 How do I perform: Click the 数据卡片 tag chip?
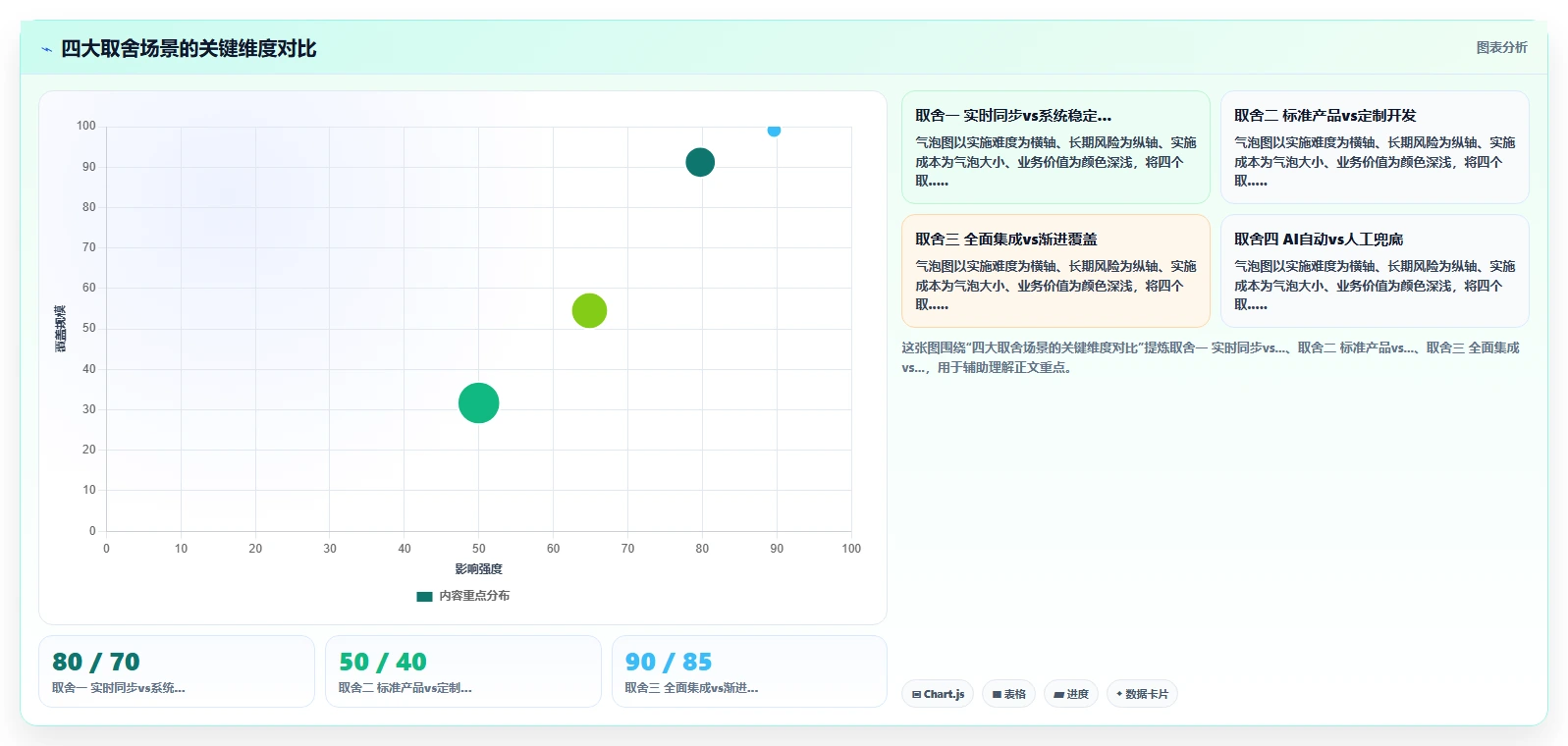click(x=1142, y=694)
